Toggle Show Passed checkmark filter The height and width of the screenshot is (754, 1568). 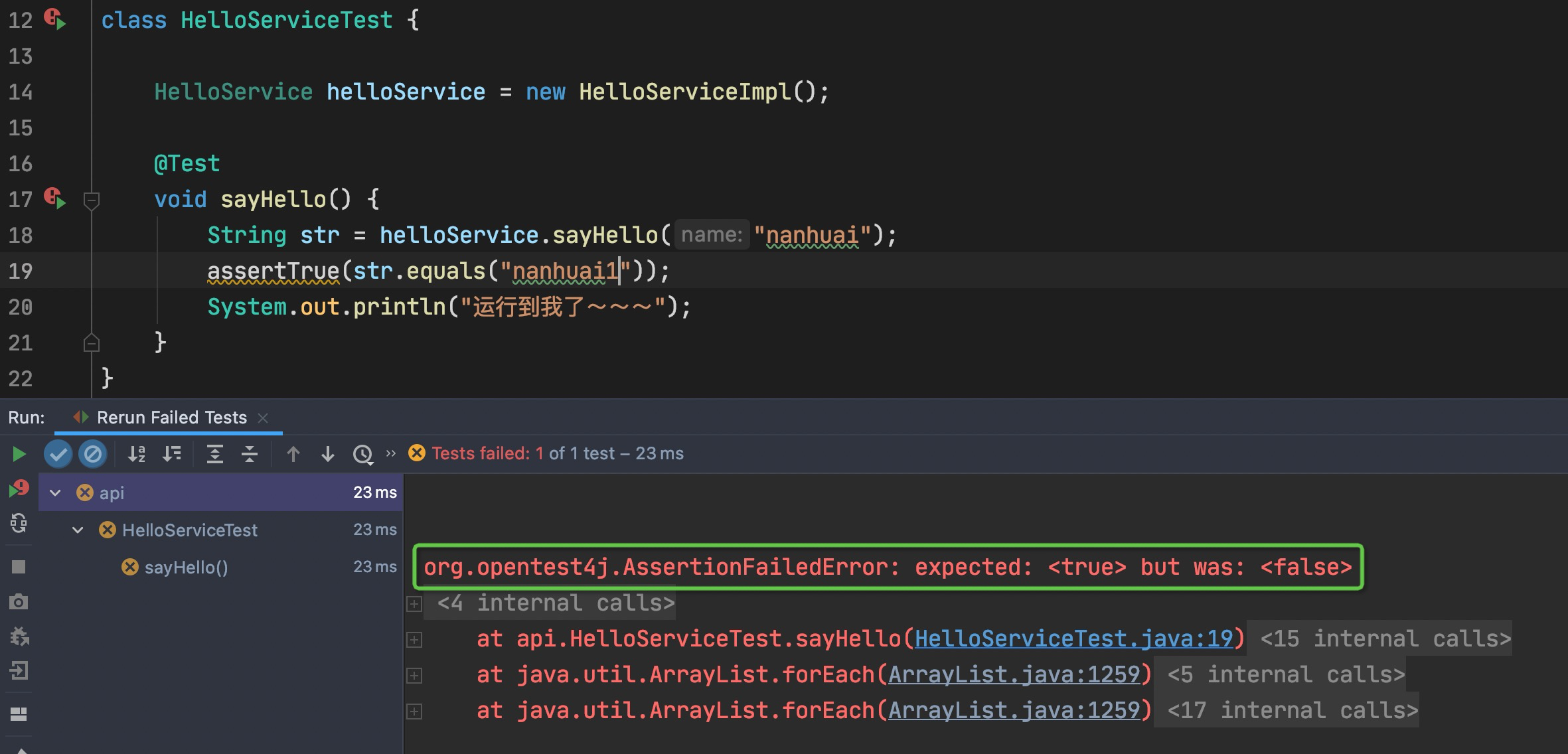point(58,454)
